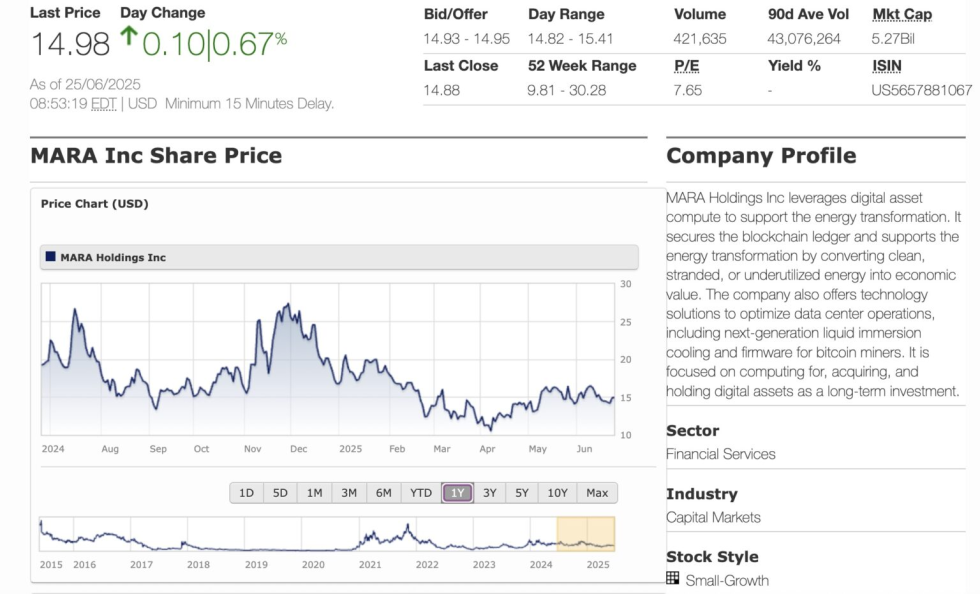
Task: Show the 3M price history
Action: [349, 492]
